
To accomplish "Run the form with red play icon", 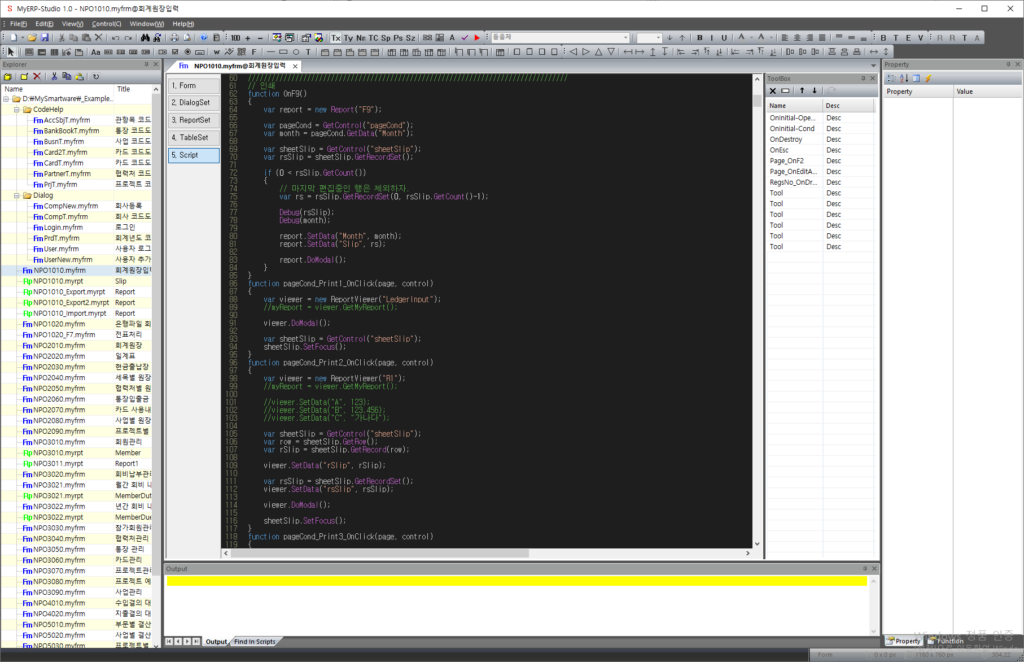I will point(477,38).
